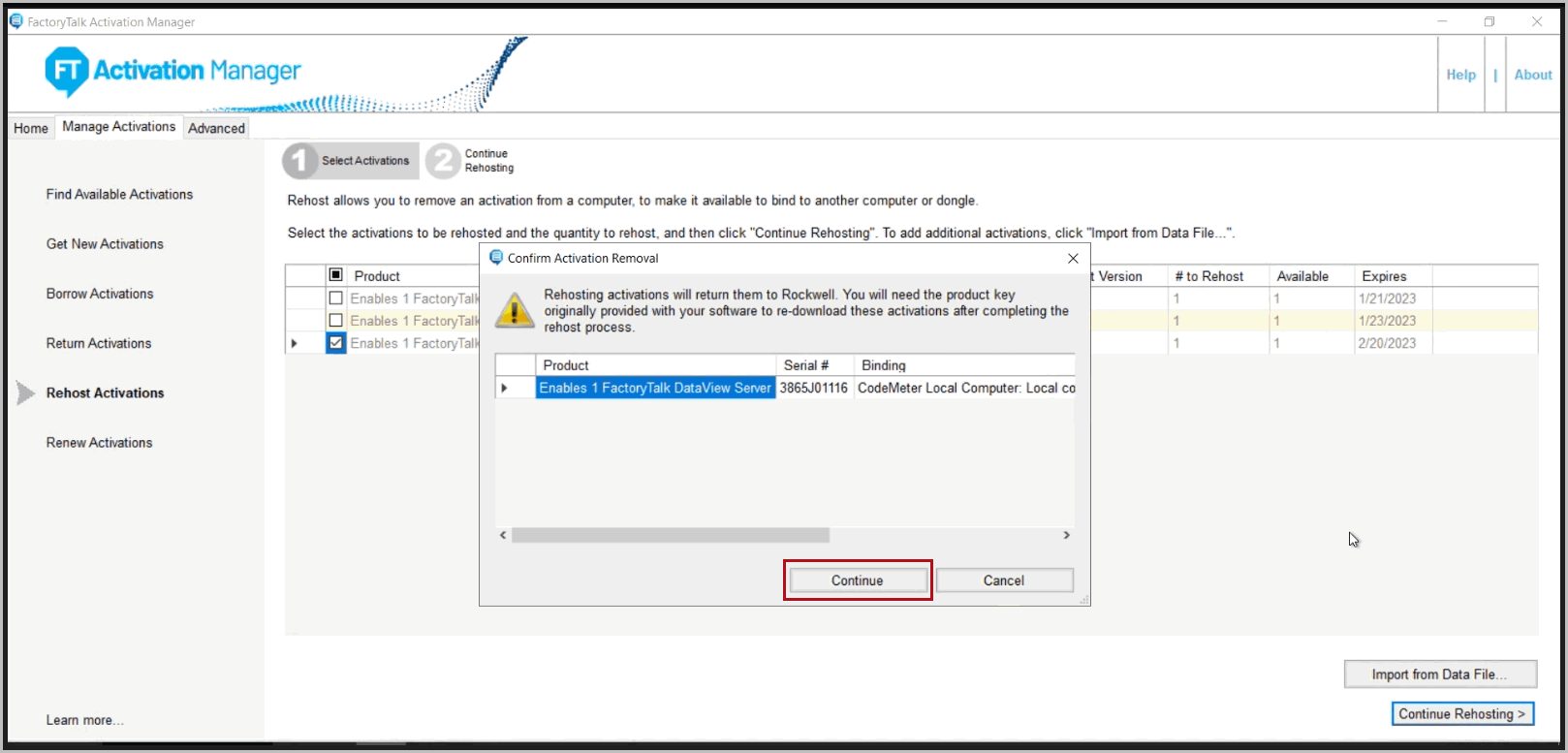
Task: Click serial number 3865J01116
Action: [x=814, y=388]
